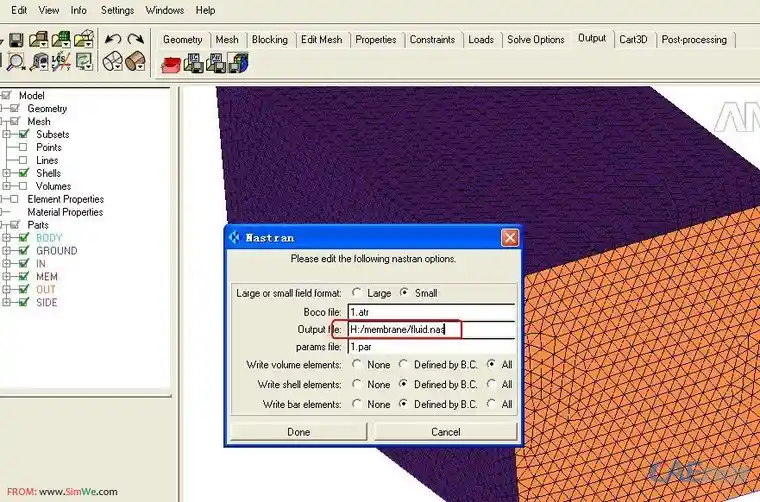Select the Large field format radio
This screenshot has height=502, width=760.
pyautogui.click(x=357, y=292)
